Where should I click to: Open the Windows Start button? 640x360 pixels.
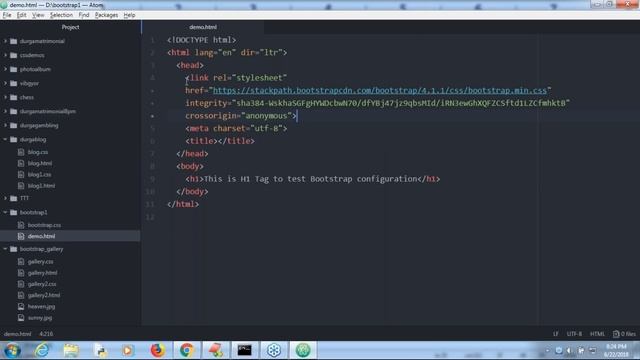pos(12,350)
